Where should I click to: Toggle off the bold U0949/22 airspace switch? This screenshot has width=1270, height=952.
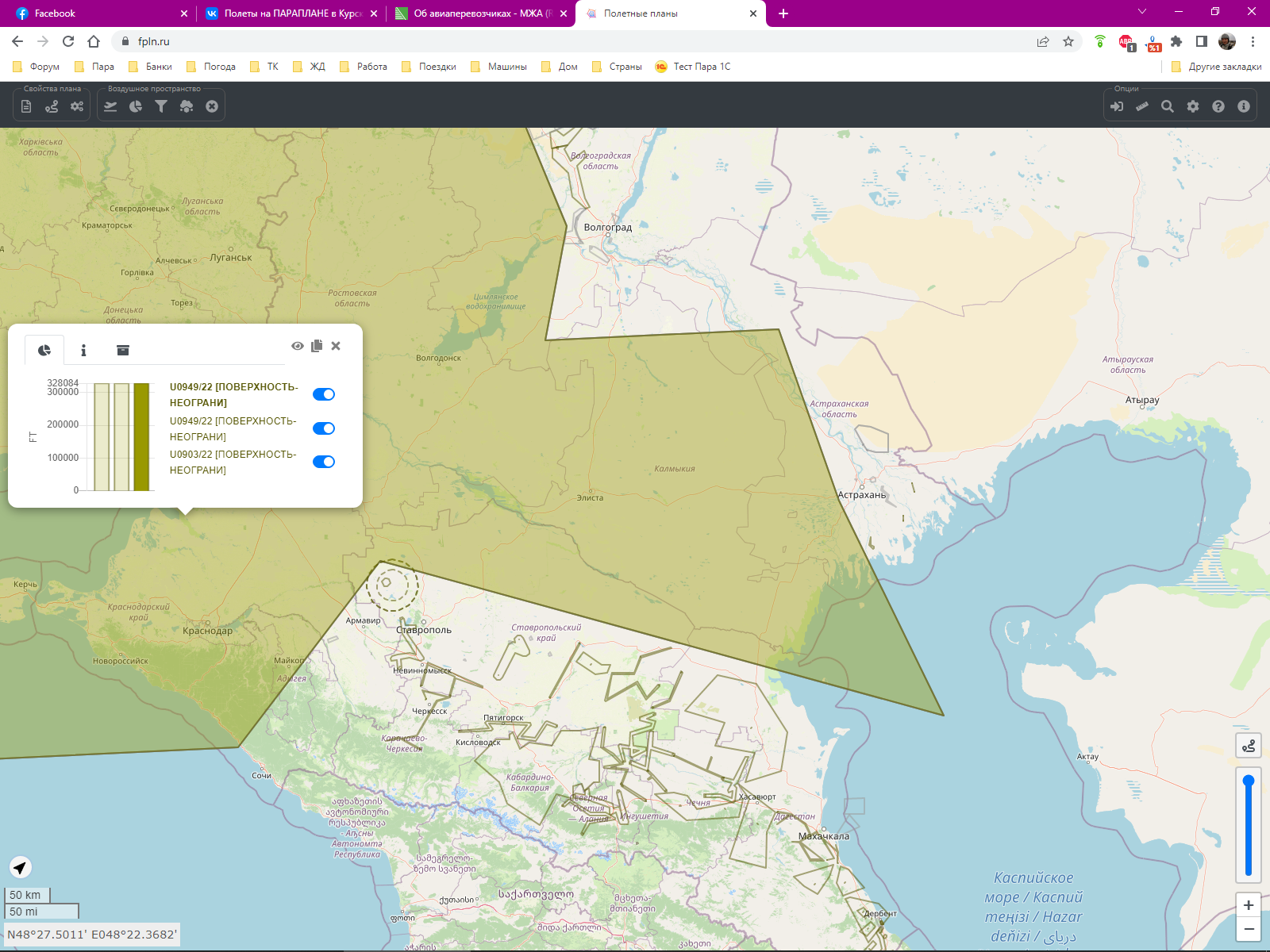pyautogui.click(x=324, y=394)
